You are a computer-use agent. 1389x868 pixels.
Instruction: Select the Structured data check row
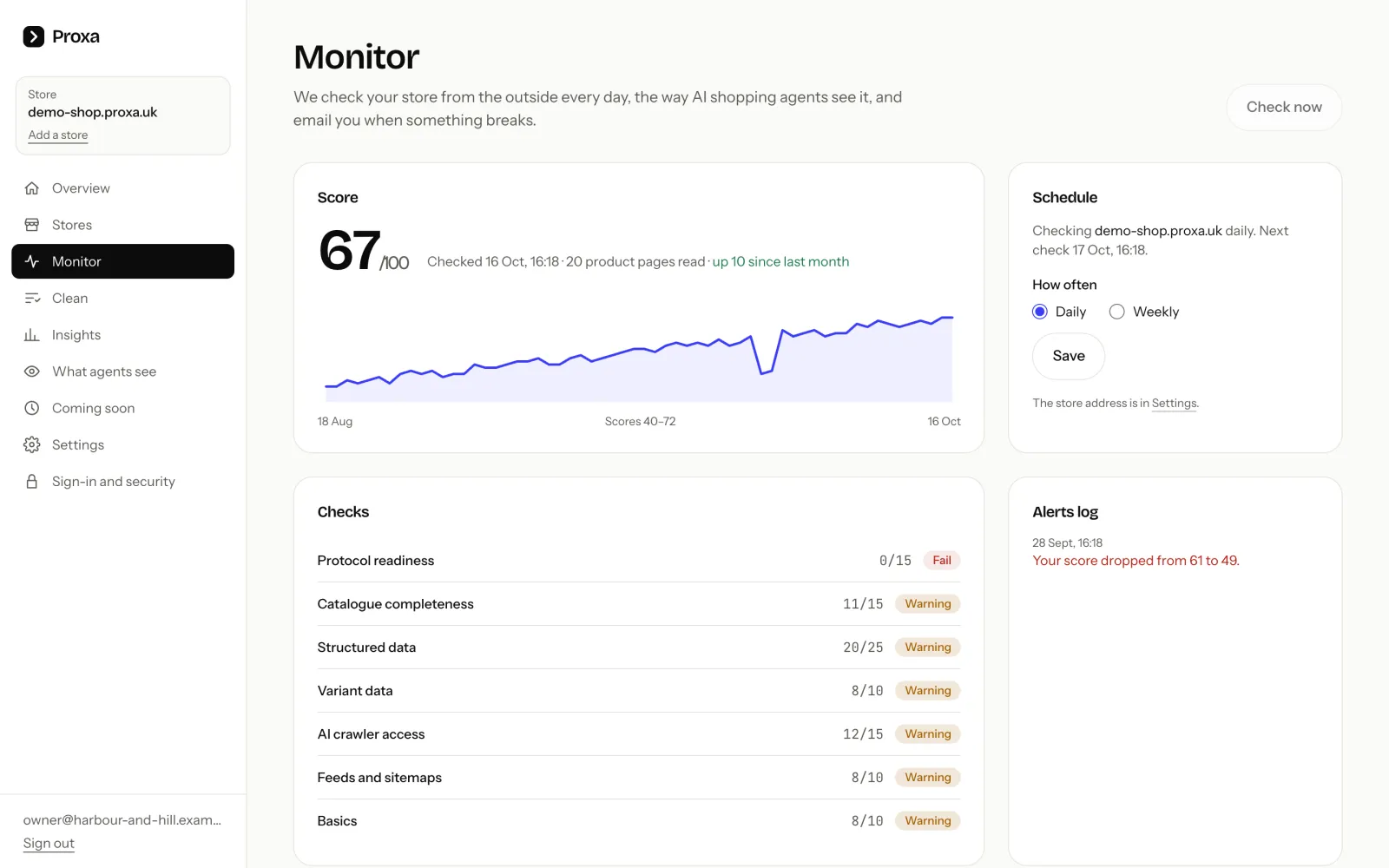tap(639, 648)
